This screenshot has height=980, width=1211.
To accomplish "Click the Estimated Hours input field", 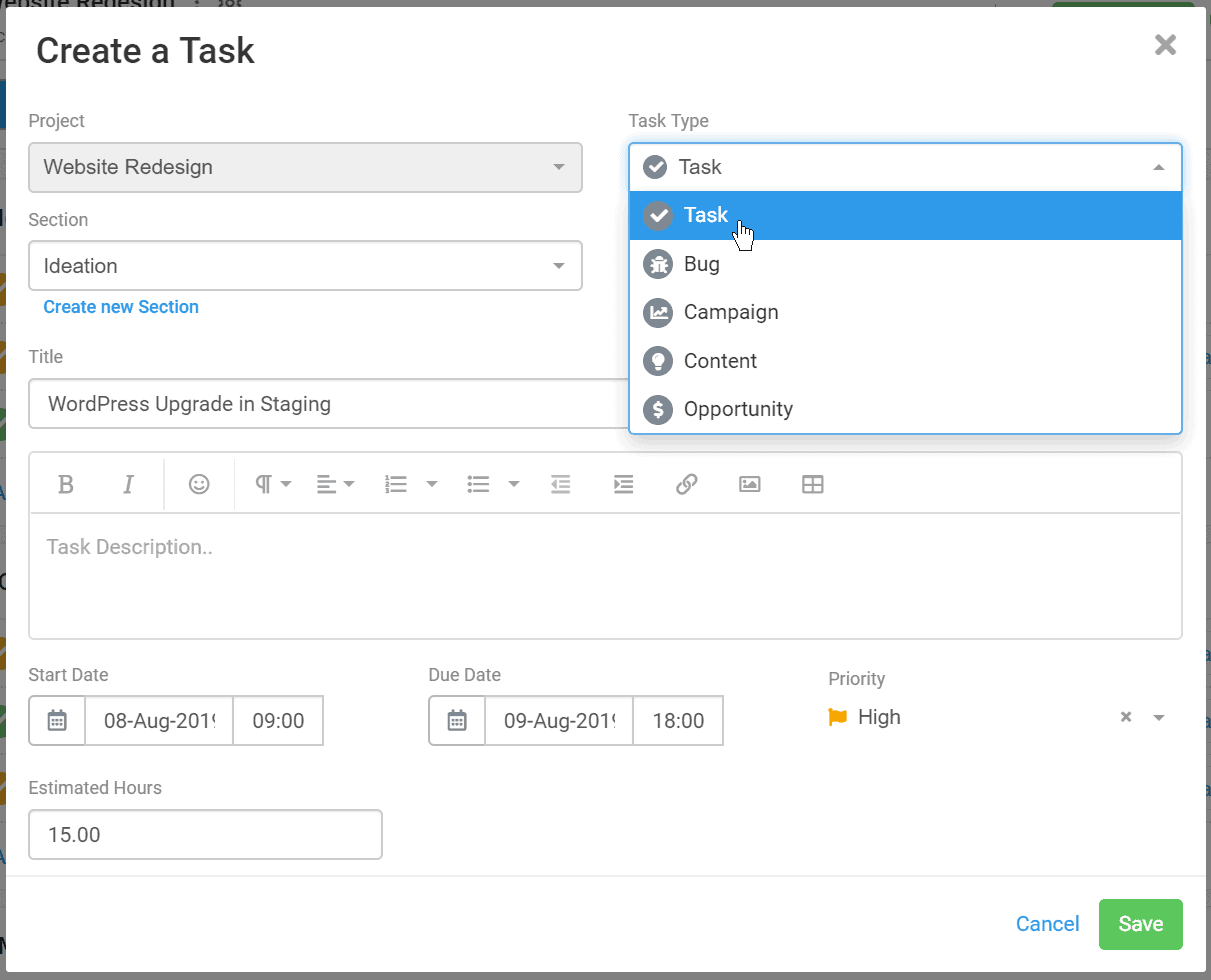I will click(x=205, y=835).
